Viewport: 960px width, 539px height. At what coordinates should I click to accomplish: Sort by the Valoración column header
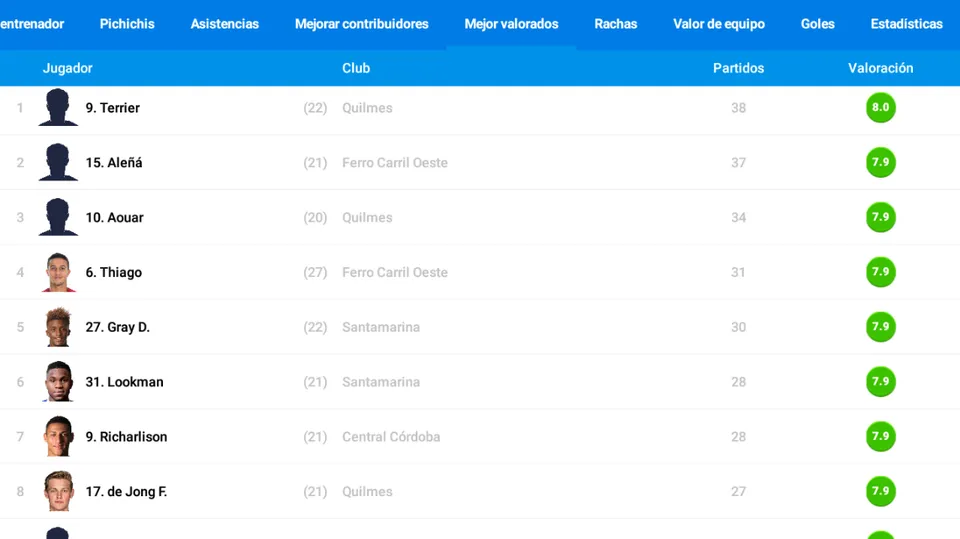880,68
